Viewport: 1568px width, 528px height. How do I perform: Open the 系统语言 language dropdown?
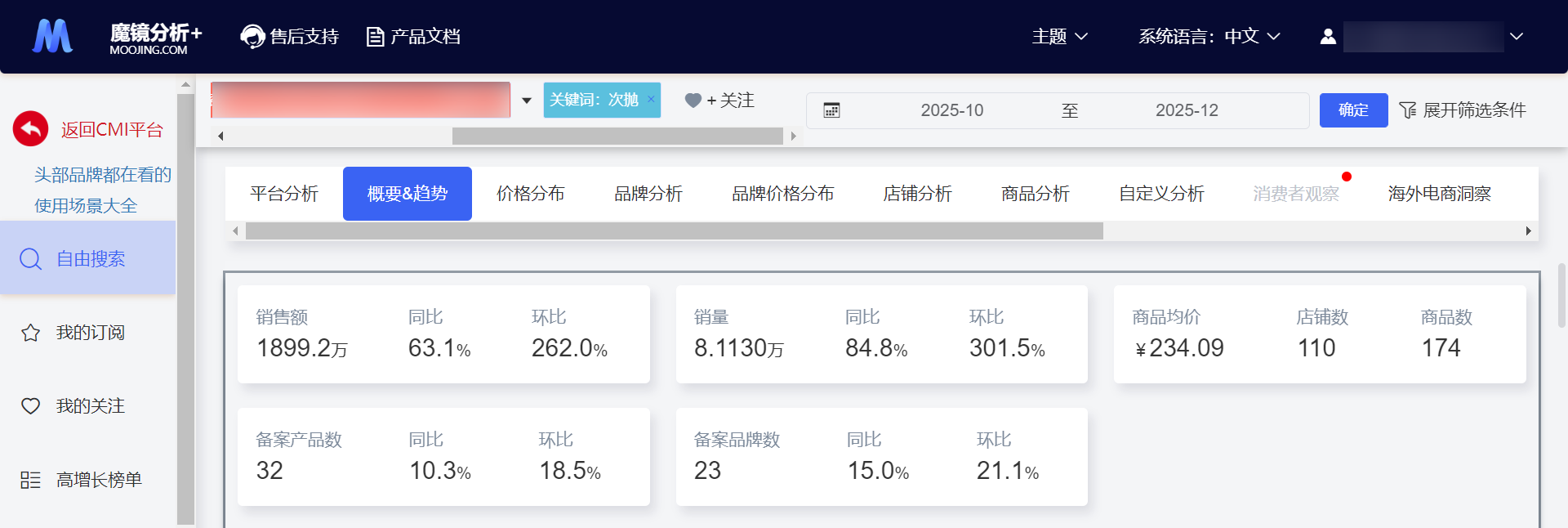1209,37
